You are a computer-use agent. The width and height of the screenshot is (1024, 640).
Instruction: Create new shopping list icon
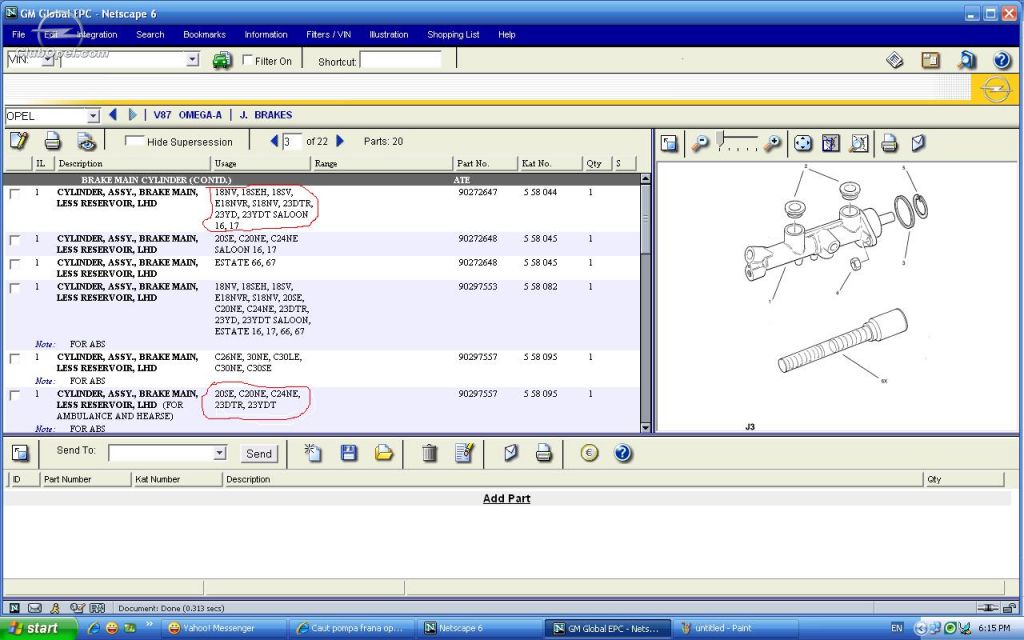click(x=313, y=453)
